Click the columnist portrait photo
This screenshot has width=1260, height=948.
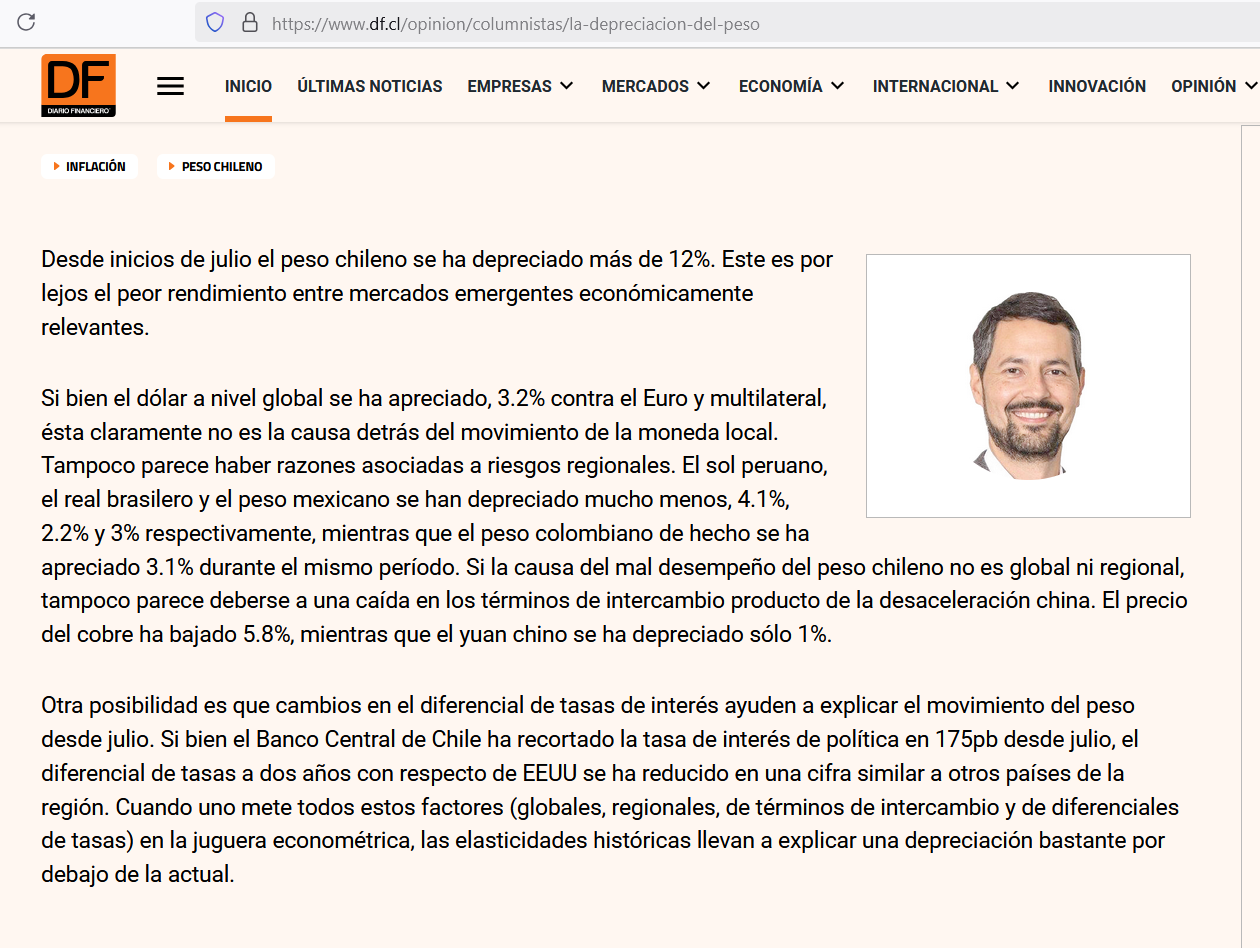coord(1028,386)
